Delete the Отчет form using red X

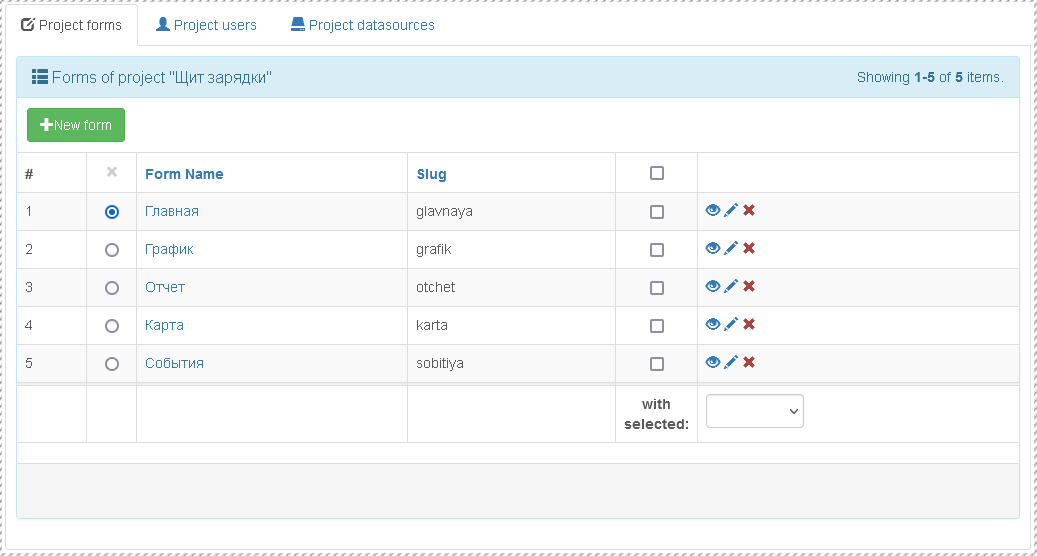point(749,286)
